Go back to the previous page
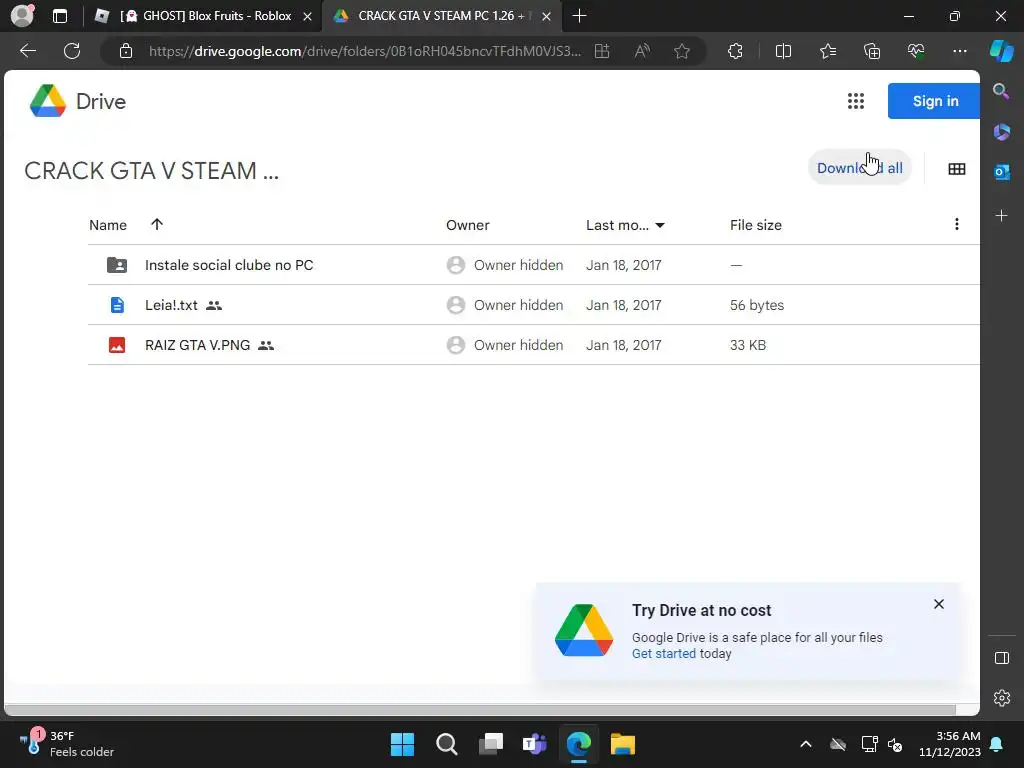 point(28,51)
